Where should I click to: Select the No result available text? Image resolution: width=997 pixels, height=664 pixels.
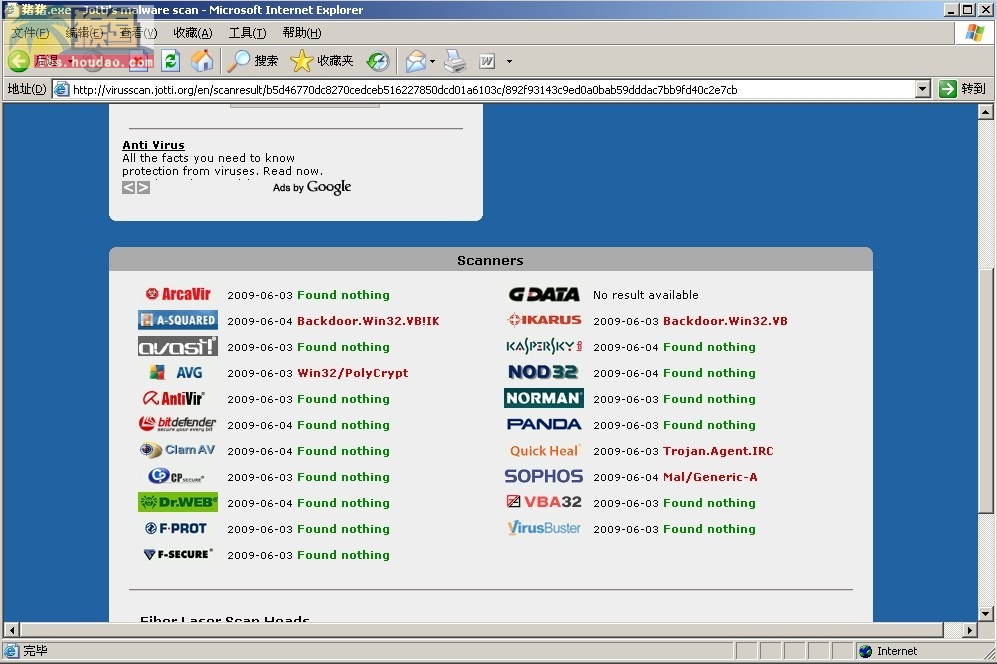point(645,294)
